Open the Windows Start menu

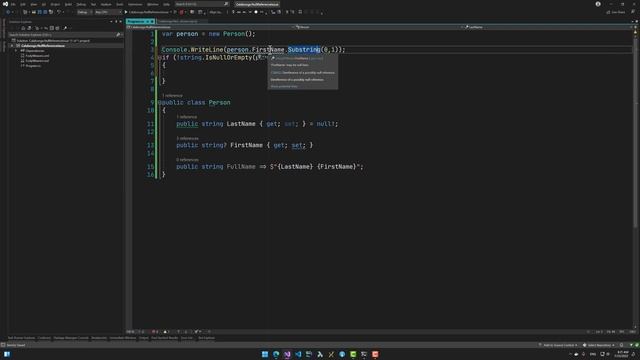tap(265, 354)
